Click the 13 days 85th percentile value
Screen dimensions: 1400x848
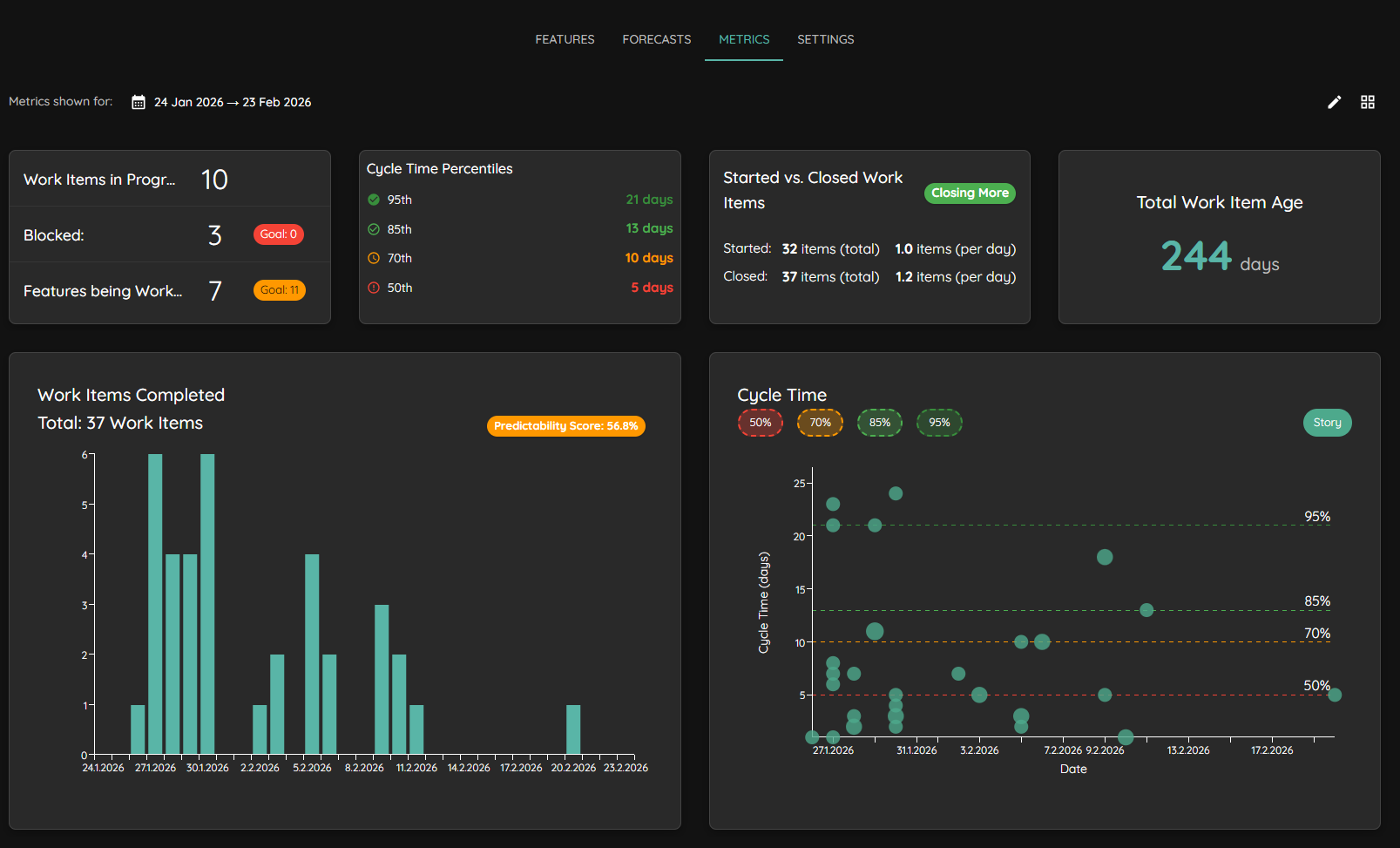(x=649, y=228)
